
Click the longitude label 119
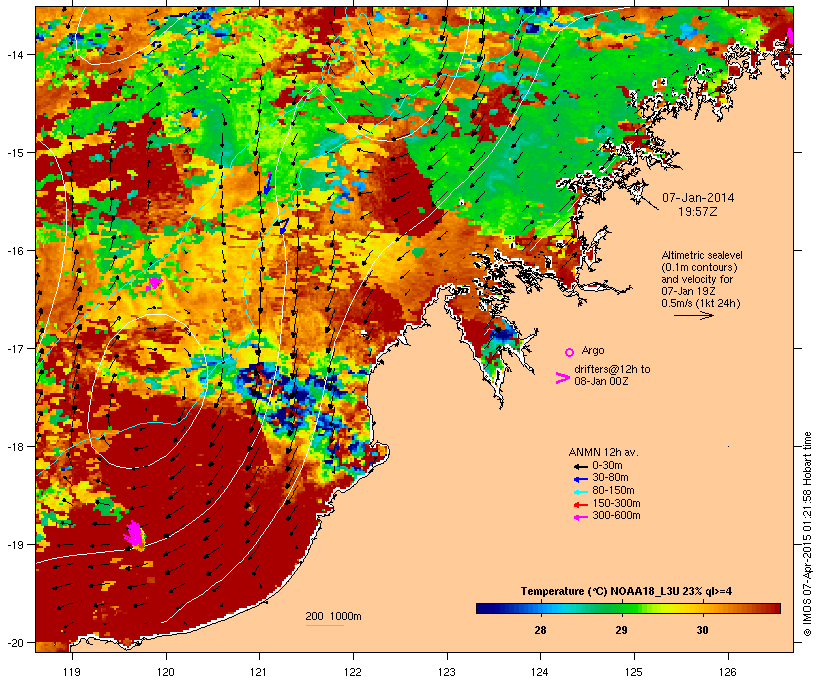[72, 672]
